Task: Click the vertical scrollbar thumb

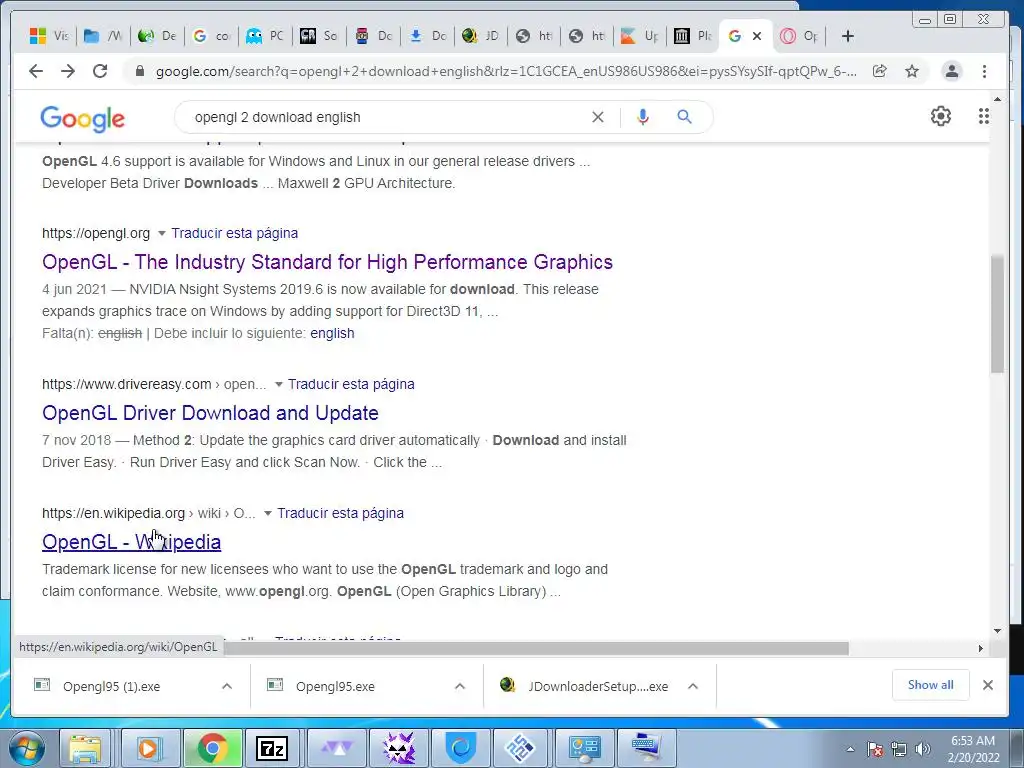Action: point(997,313)
